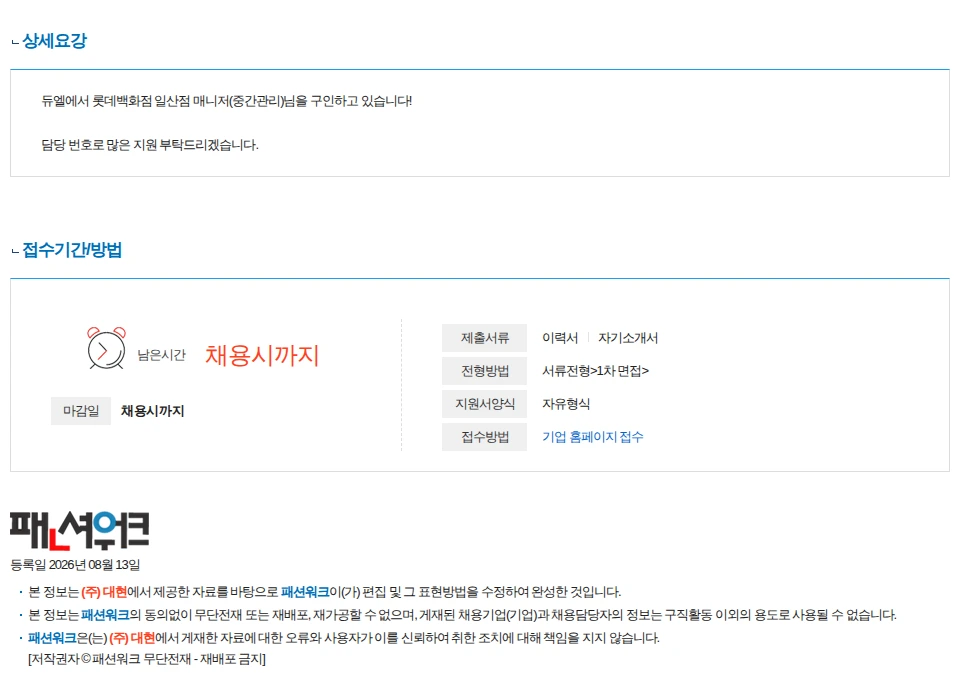Click 패션워크 starting the third notice line
The height and width of the screenshot is (685, 960).
52,638
